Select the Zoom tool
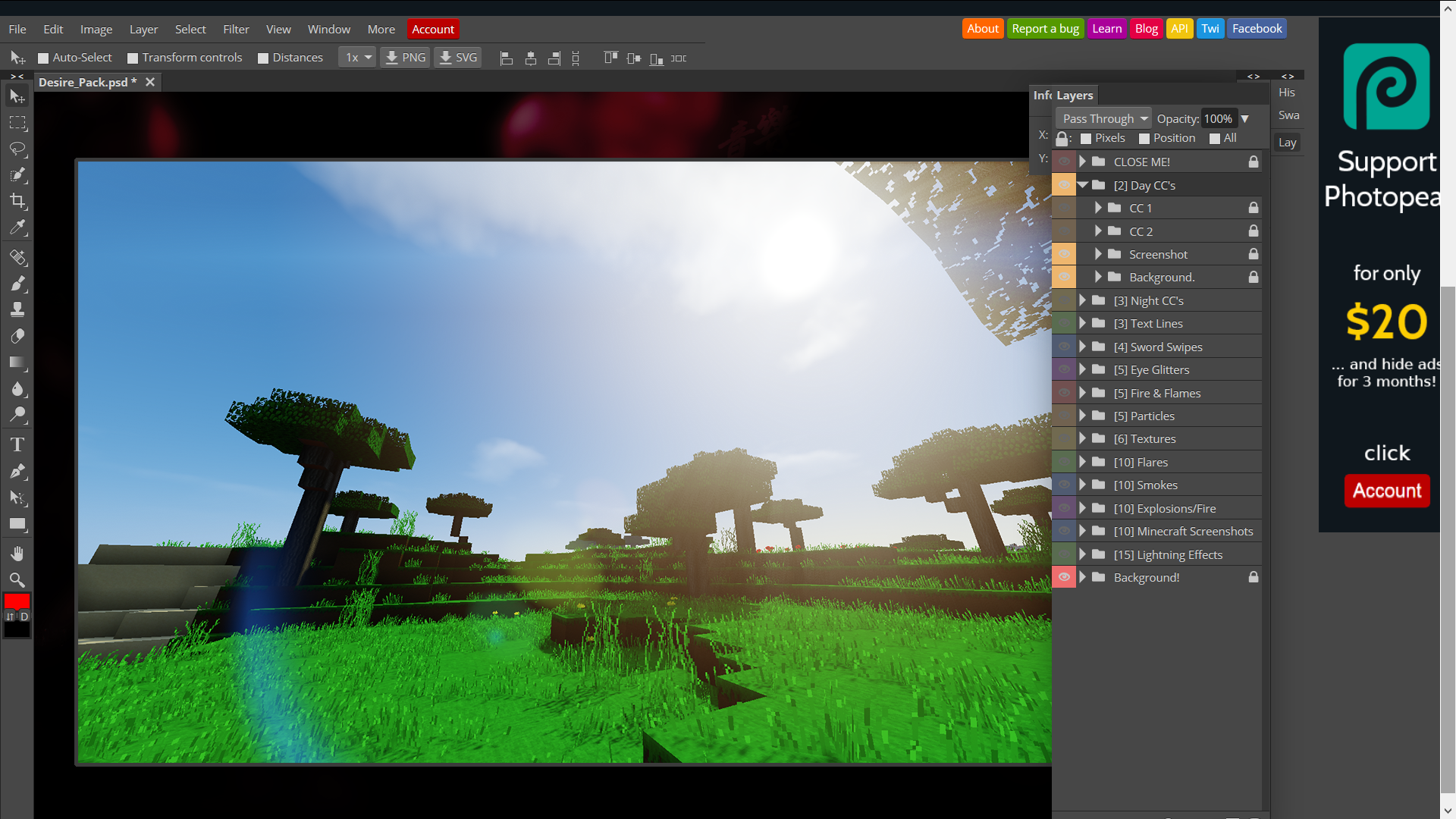This screenshot has width=1456, height=819. click(x=17, y=580)
